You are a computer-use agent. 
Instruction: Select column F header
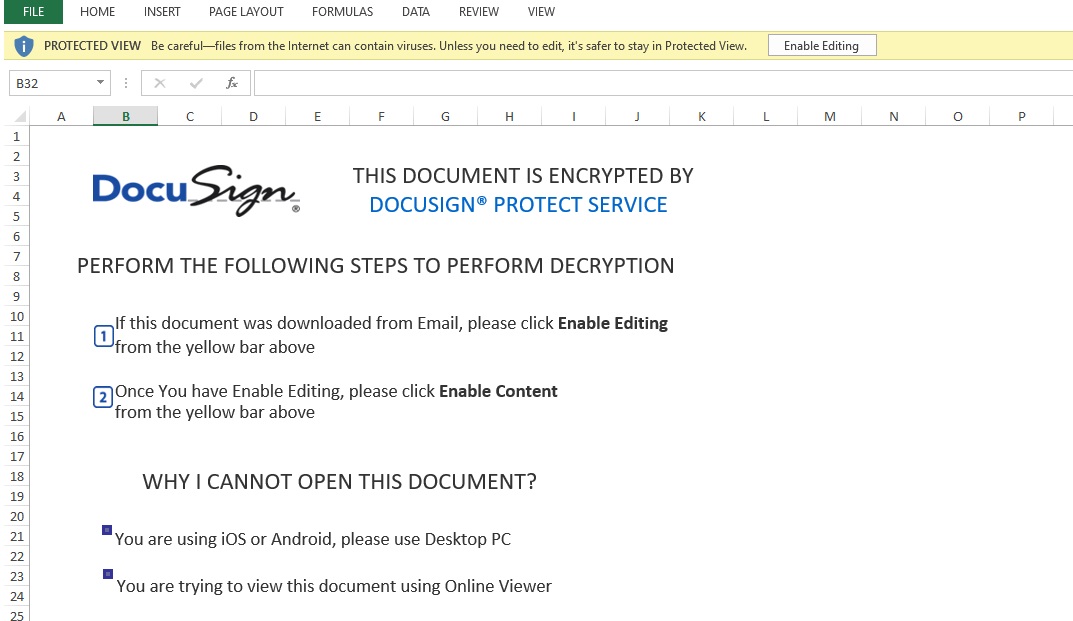[381, 116]
